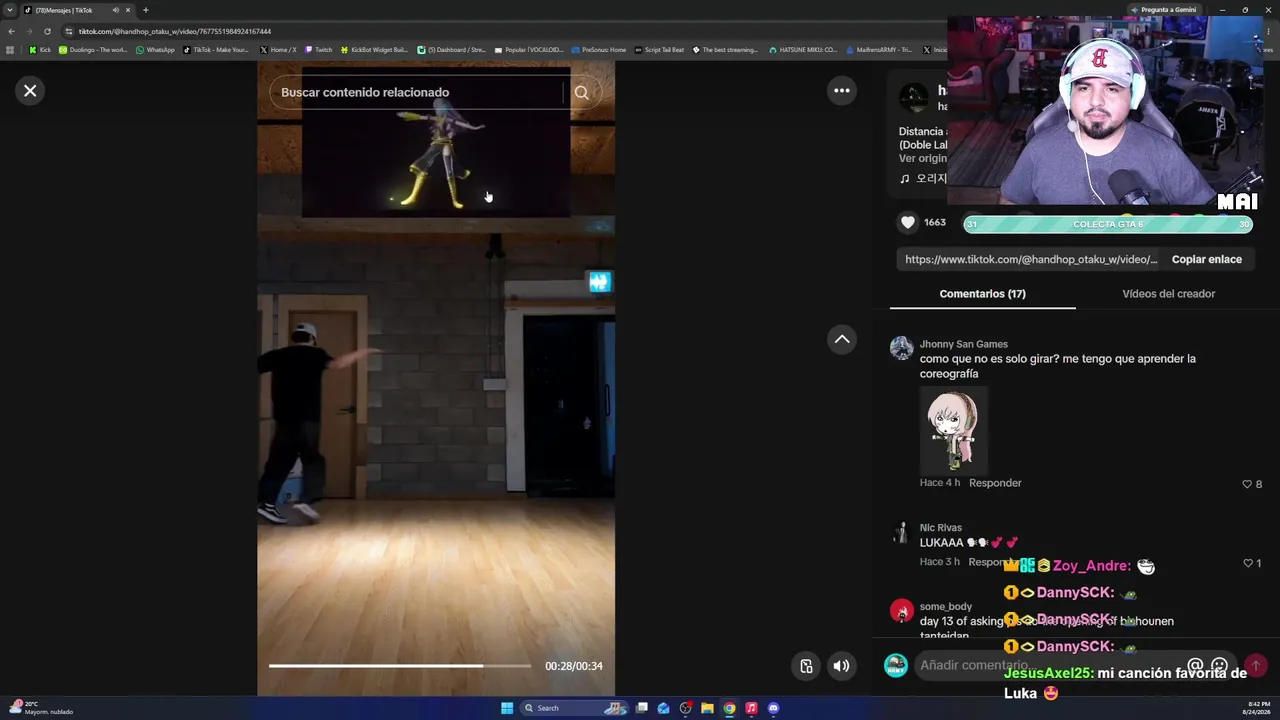The image size is (1280, 720).
Task: Insert a mention with the @ icon
Action: click(1194, 665)
